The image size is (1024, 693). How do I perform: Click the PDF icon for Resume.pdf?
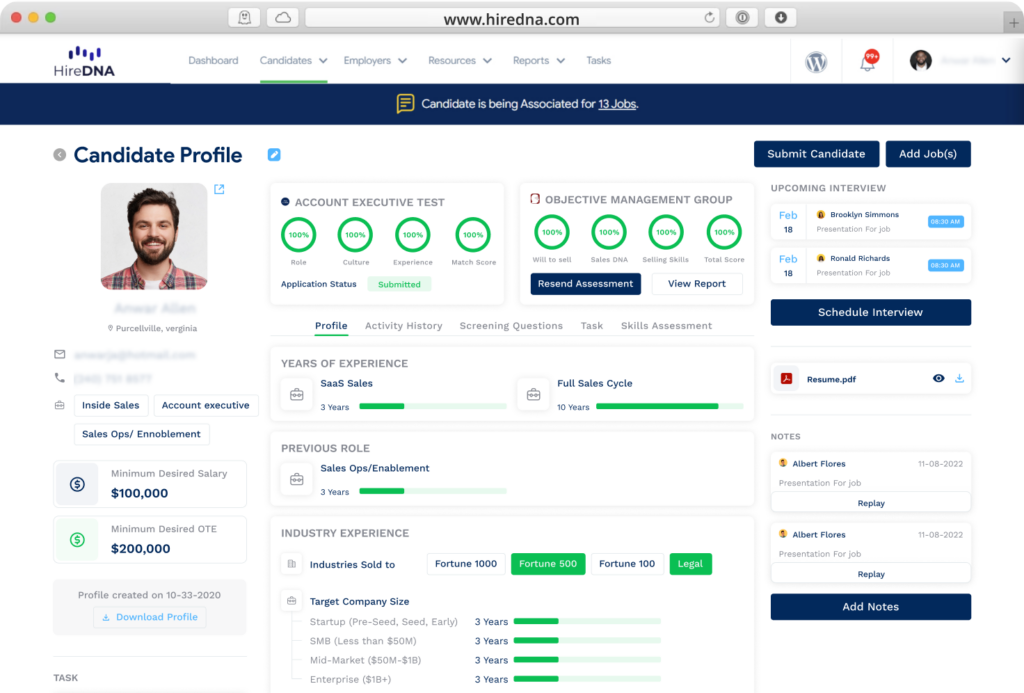(x=786, y=379)
